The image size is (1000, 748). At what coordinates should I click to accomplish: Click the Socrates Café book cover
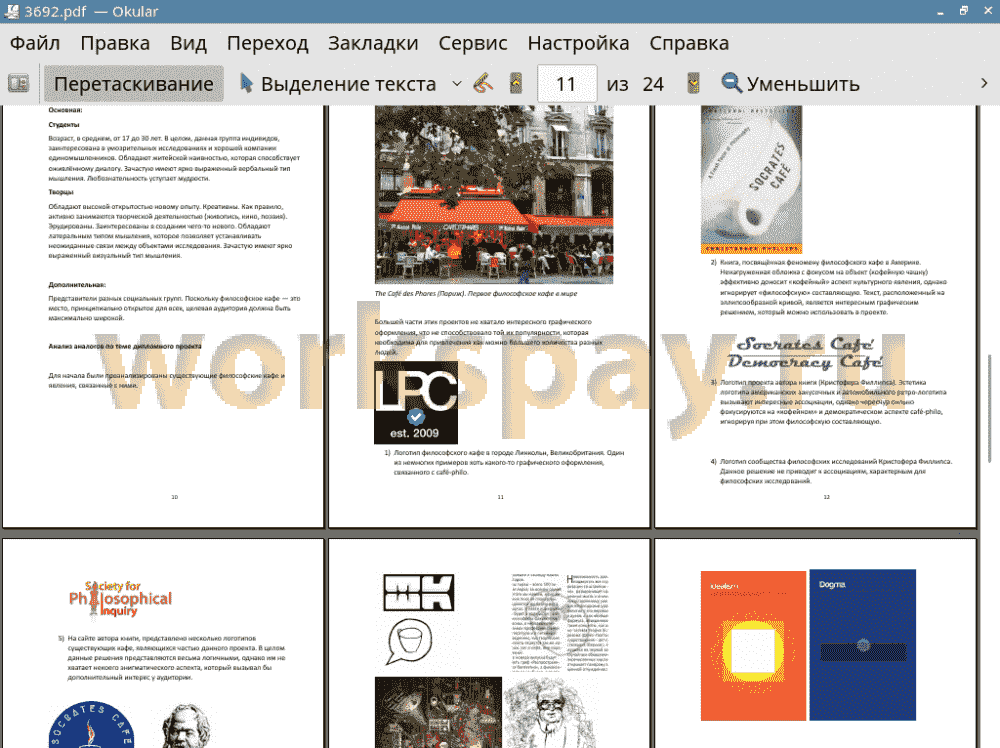pos(751,180)
